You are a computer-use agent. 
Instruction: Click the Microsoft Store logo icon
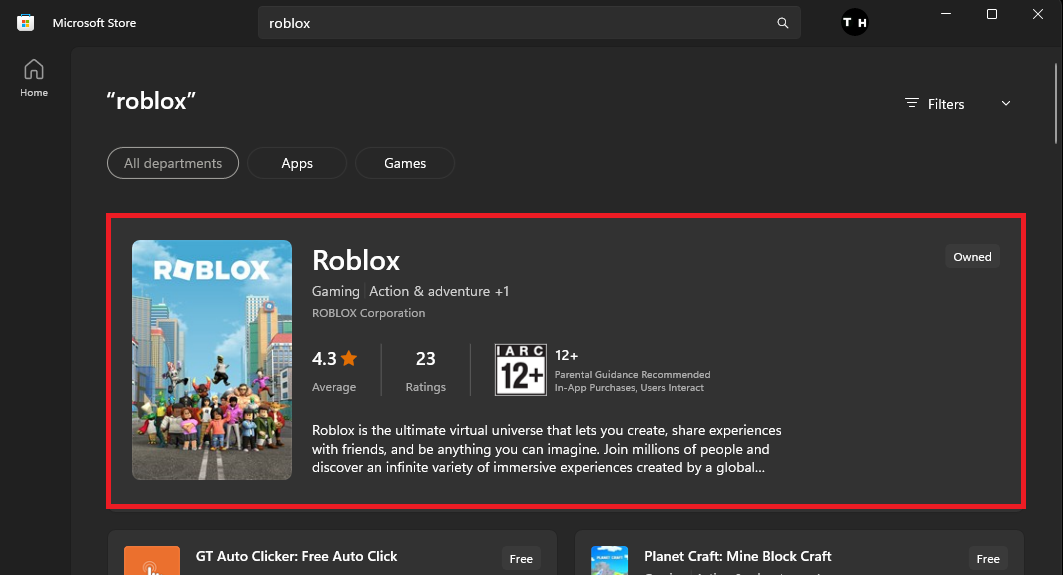point(26,22)
